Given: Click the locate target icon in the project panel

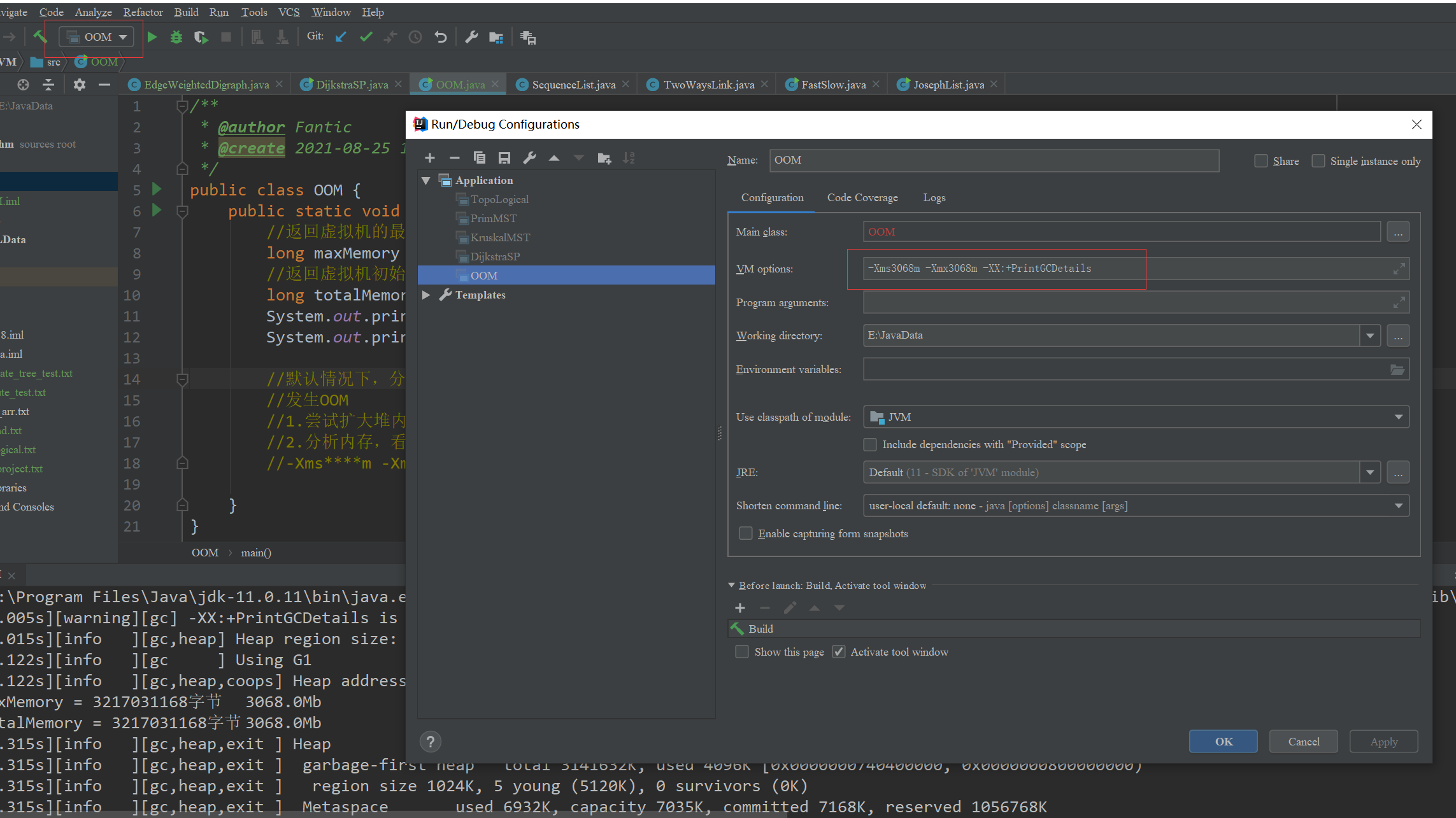Looking at the screenshot, I should point(23,85).
